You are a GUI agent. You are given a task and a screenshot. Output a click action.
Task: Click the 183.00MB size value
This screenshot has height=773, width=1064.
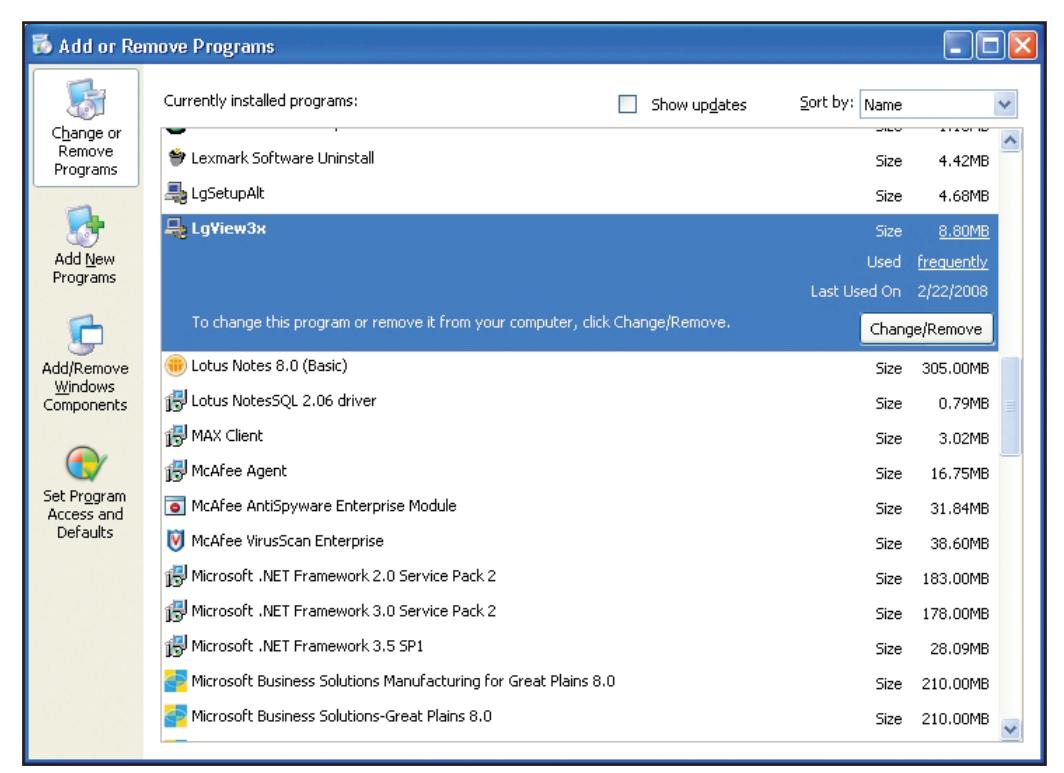pos(955,579)
